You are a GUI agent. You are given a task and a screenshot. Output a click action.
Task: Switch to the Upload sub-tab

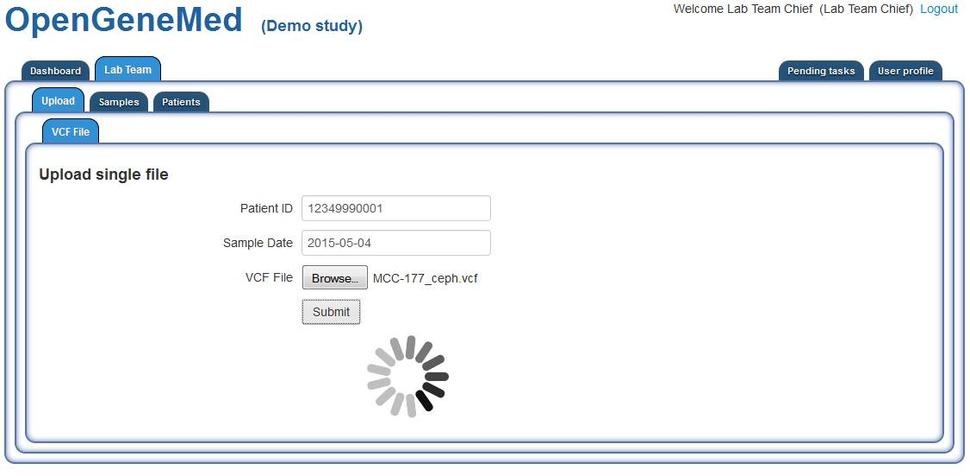[58, 101]
